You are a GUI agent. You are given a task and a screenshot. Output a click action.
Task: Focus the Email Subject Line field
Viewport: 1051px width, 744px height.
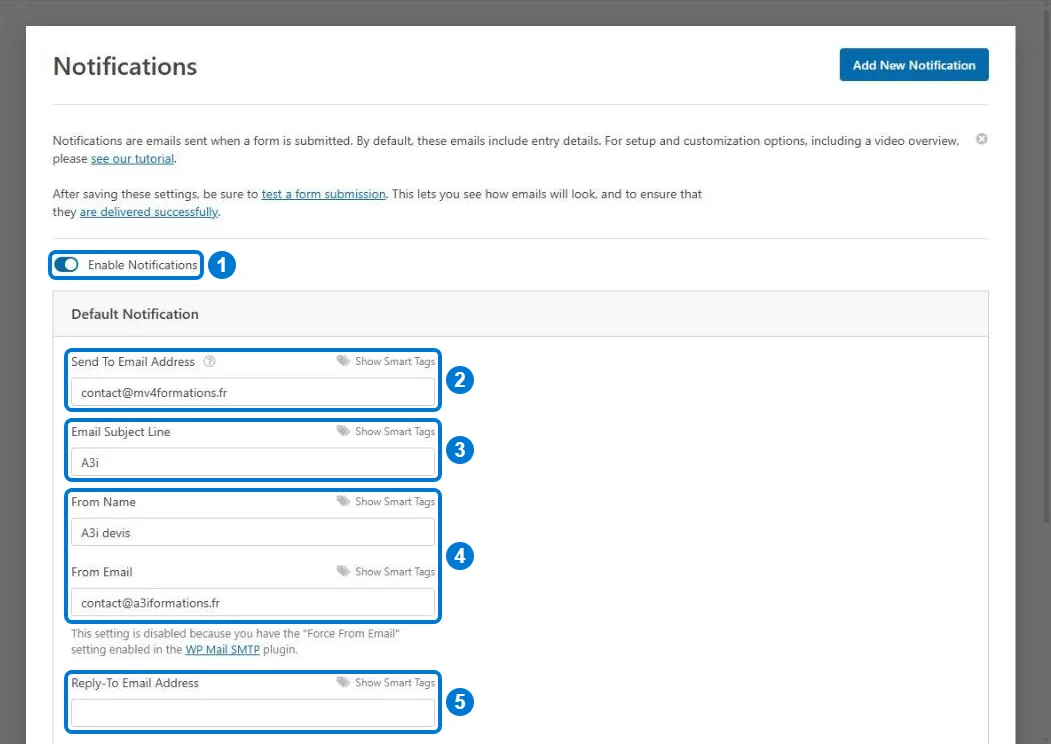[x=253, y=462]
